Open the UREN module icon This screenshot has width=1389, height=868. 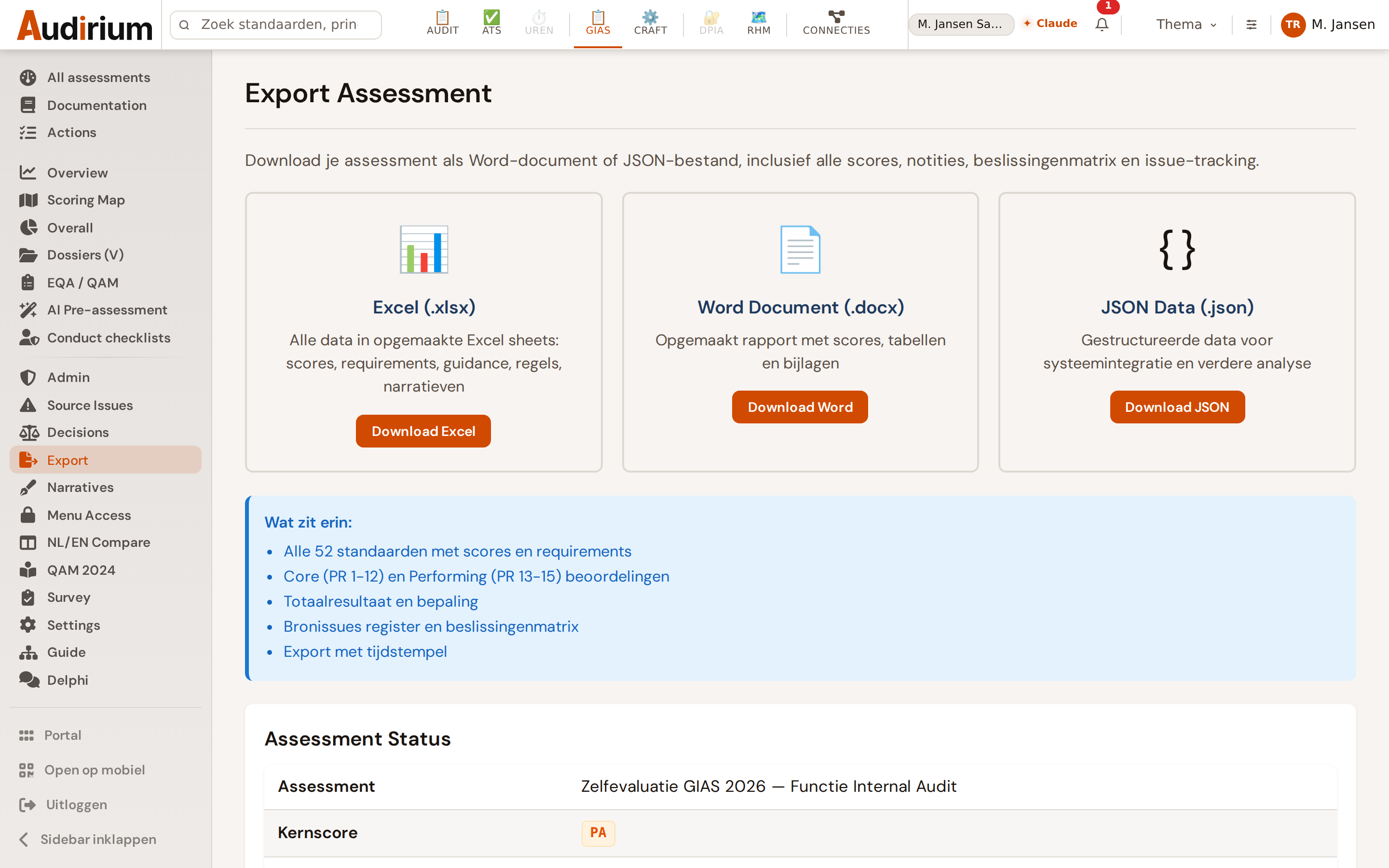[539, 24]
